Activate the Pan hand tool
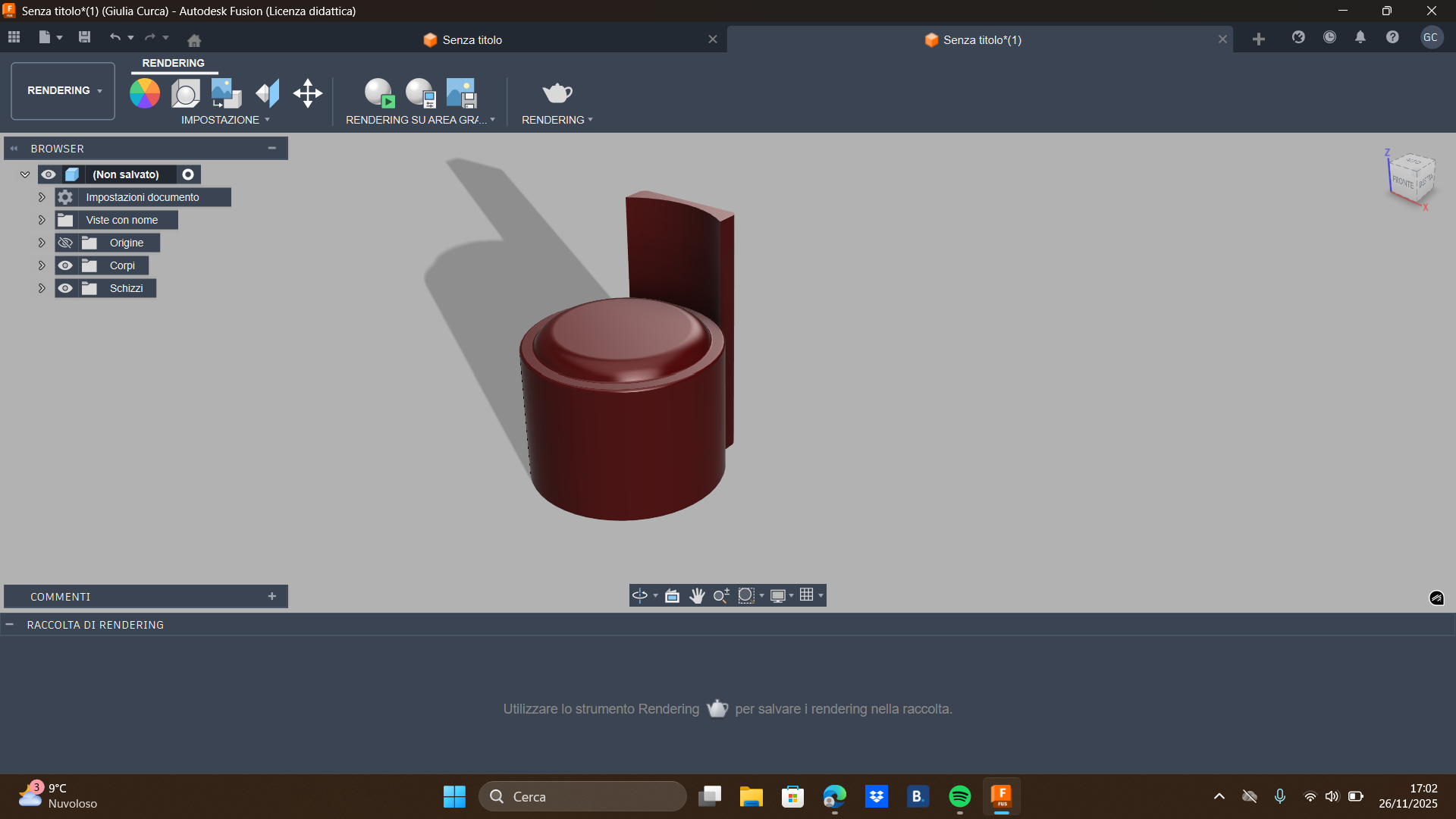Viewport: 1456px width, 819px height. coord(697,595)
